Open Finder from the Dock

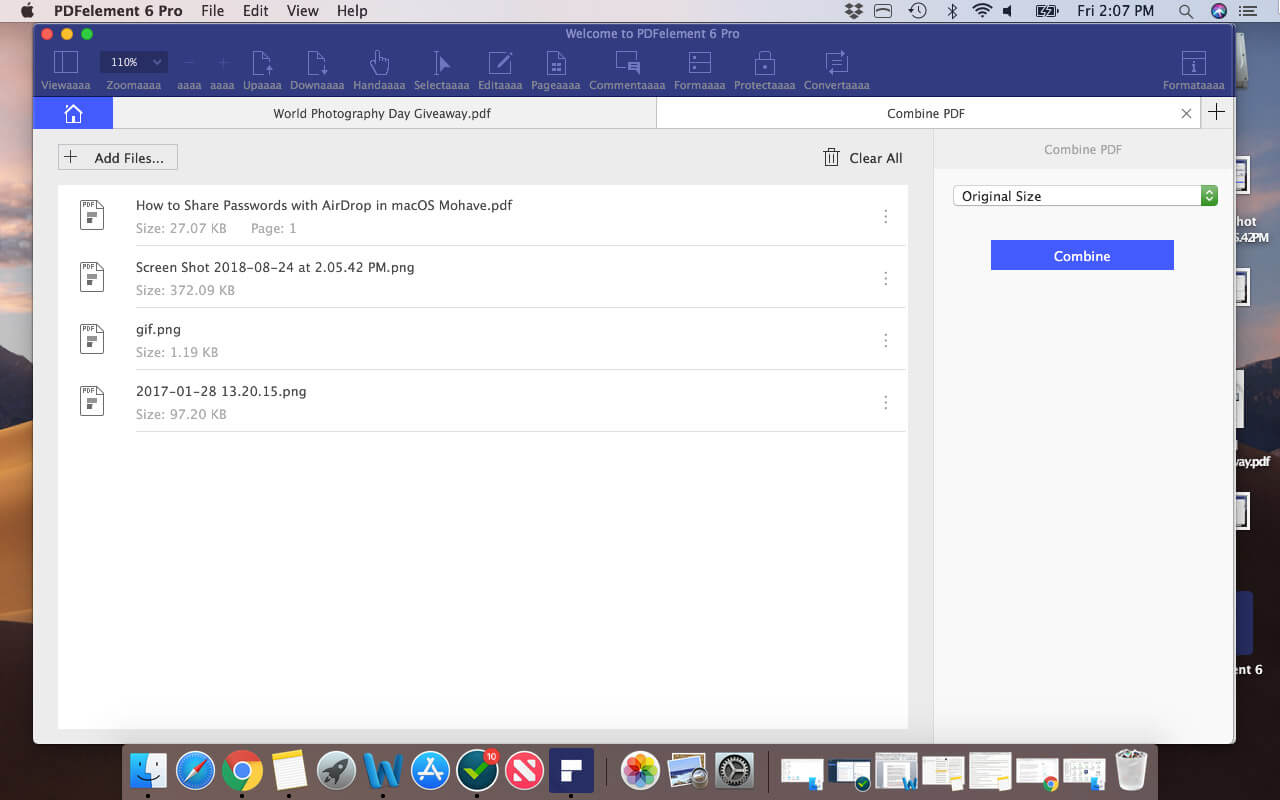tap(148, 771)
